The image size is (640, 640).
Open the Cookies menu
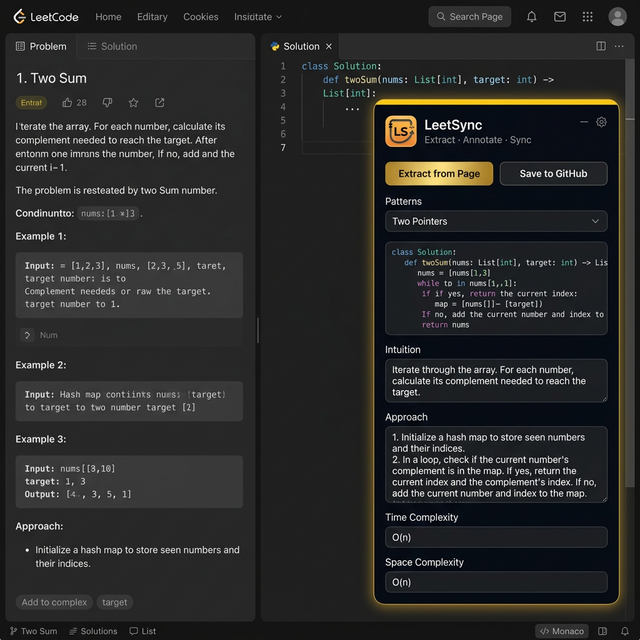click(x=200, y=17)
